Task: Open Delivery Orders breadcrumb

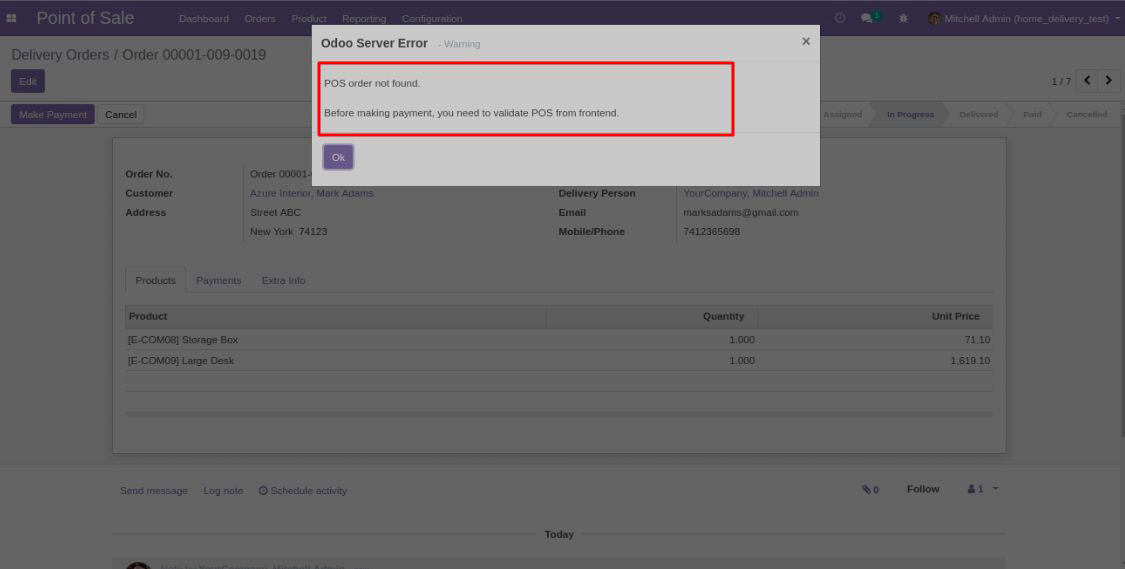Action: click(60, 55)
